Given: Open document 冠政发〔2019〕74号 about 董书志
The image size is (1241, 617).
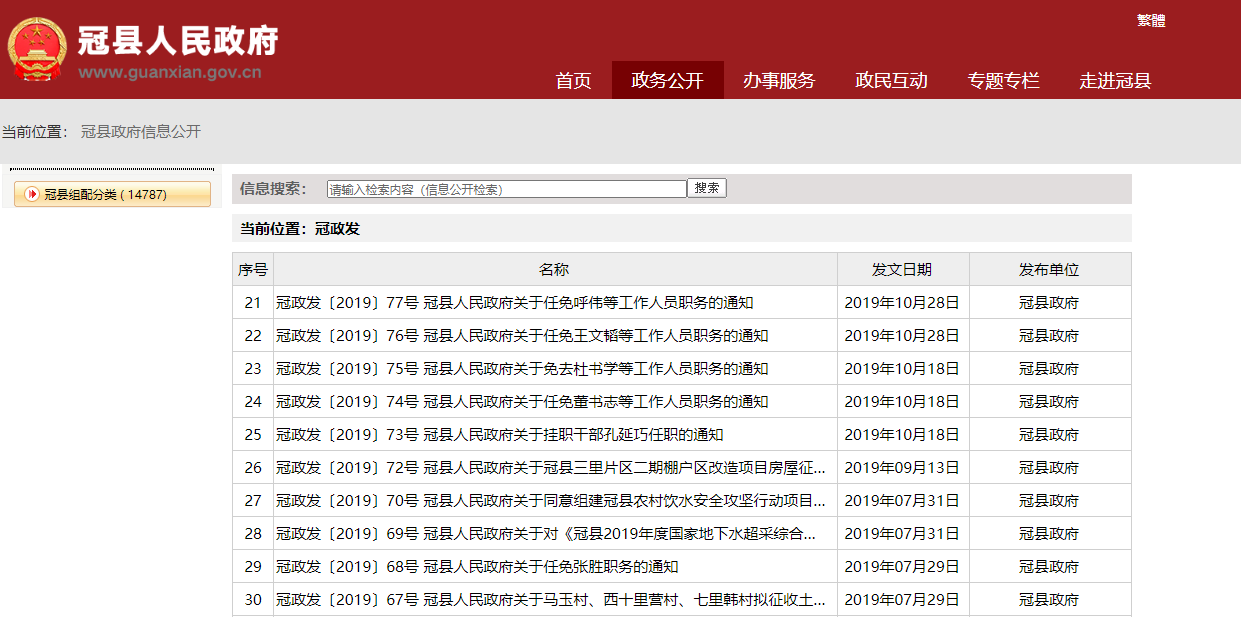Looking at the screenshot, I should pos(522,401).
